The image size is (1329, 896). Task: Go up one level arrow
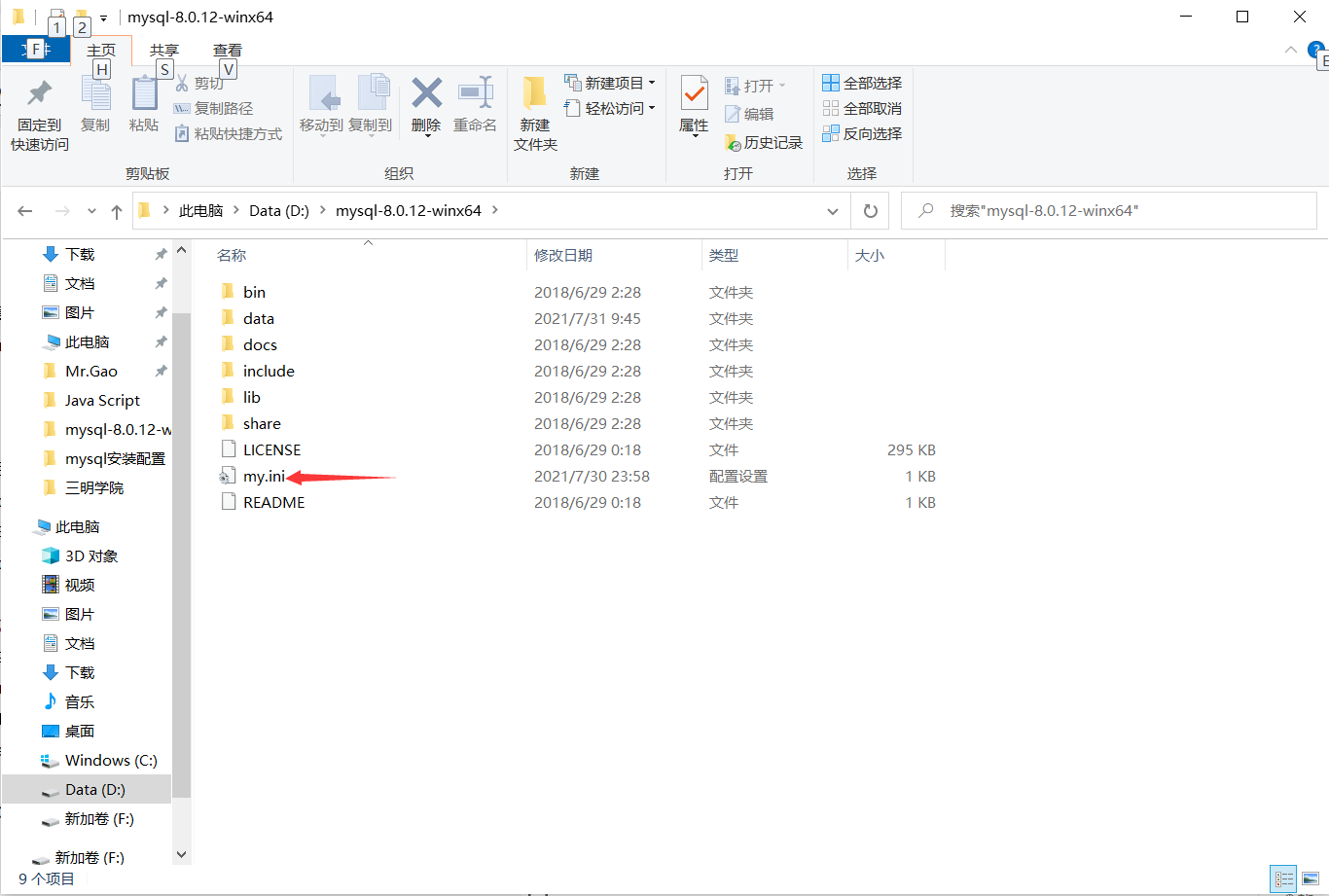(117, 211)
